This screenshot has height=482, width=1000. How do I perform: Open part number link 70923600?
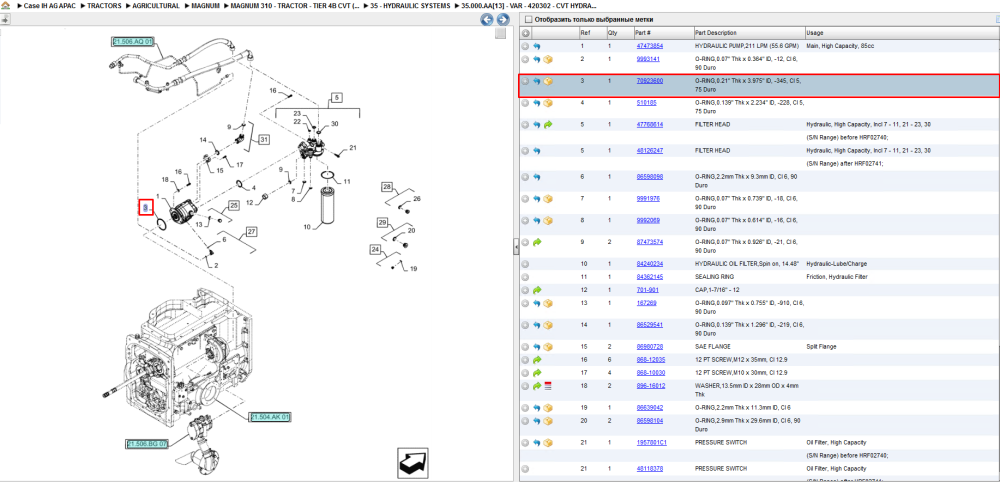650,81
